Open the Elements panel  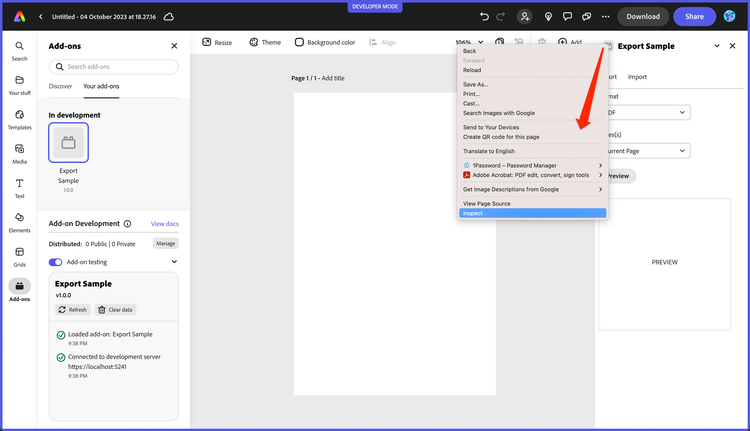[x=19, y=221]
